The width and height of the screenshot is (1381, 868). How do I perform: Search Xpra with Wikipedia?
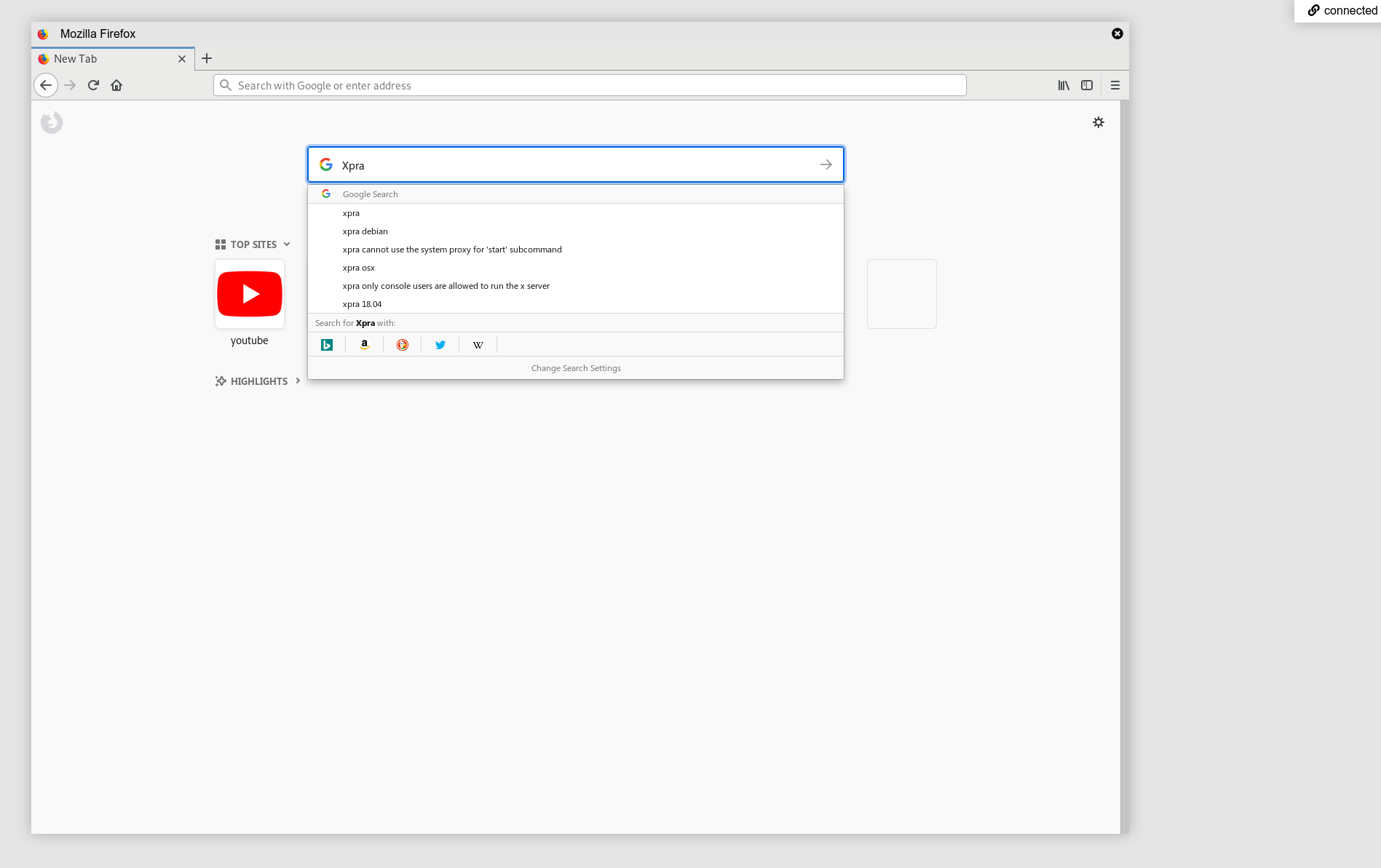click(478, 345)
